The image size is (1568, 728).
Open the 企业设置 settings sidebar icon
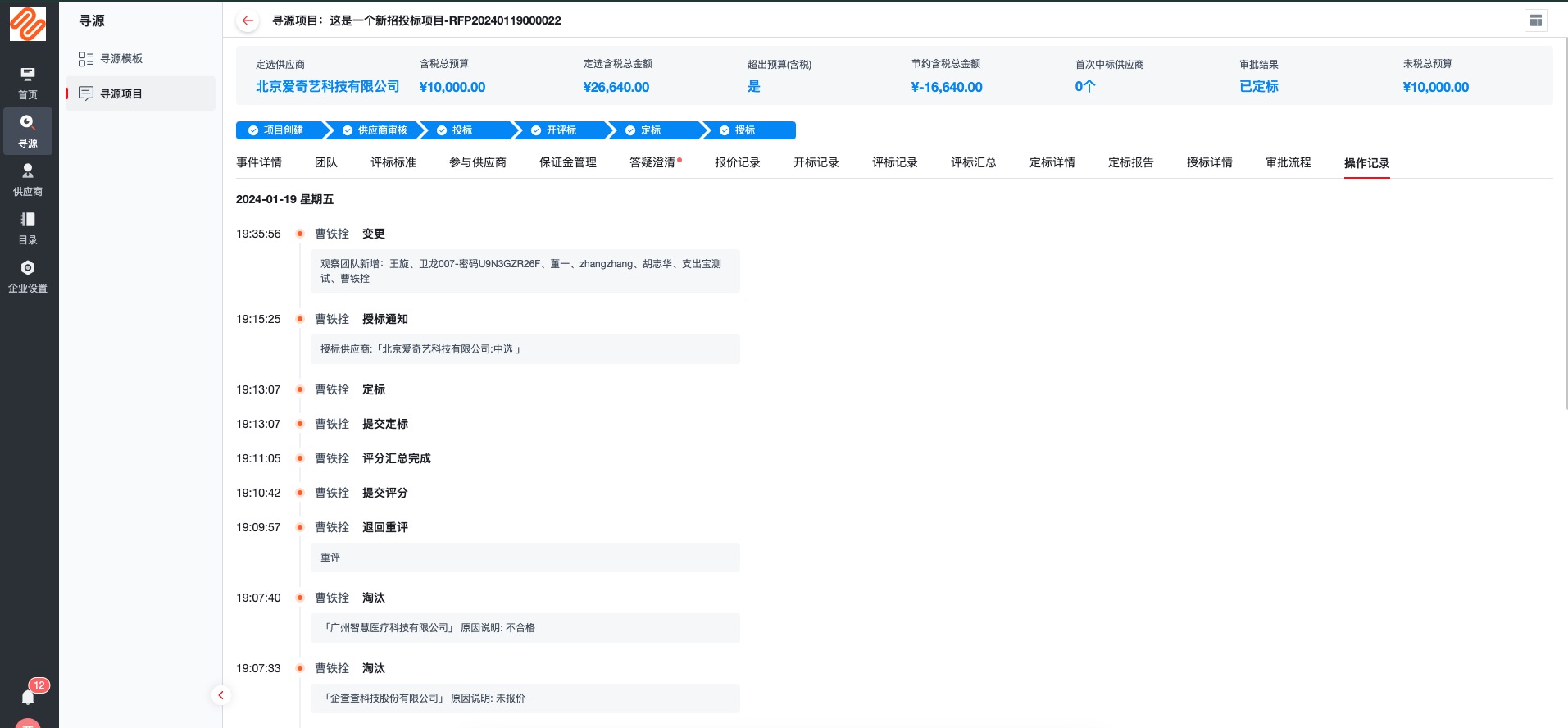click(28, 276)
